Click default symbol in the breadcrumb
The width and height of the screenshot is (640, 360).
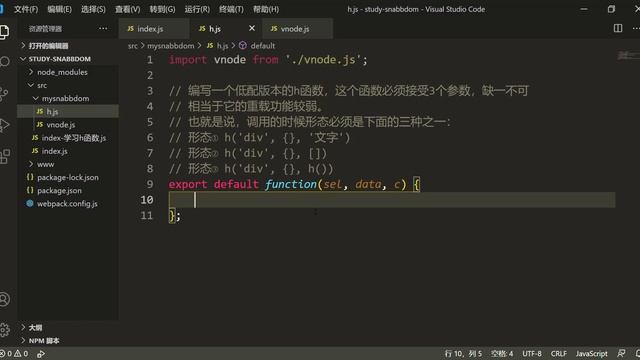click(262, 46)
